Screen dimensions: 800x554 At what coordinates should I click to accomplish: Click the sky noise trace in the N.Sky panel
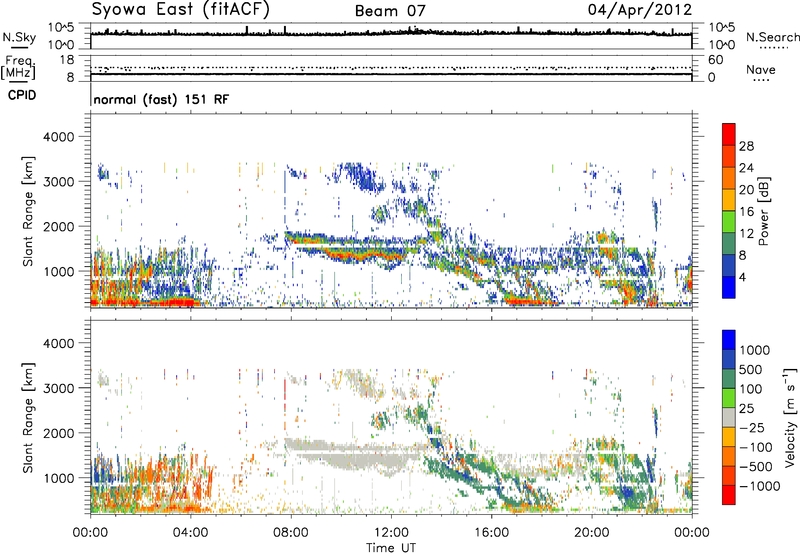coord(391,33)
